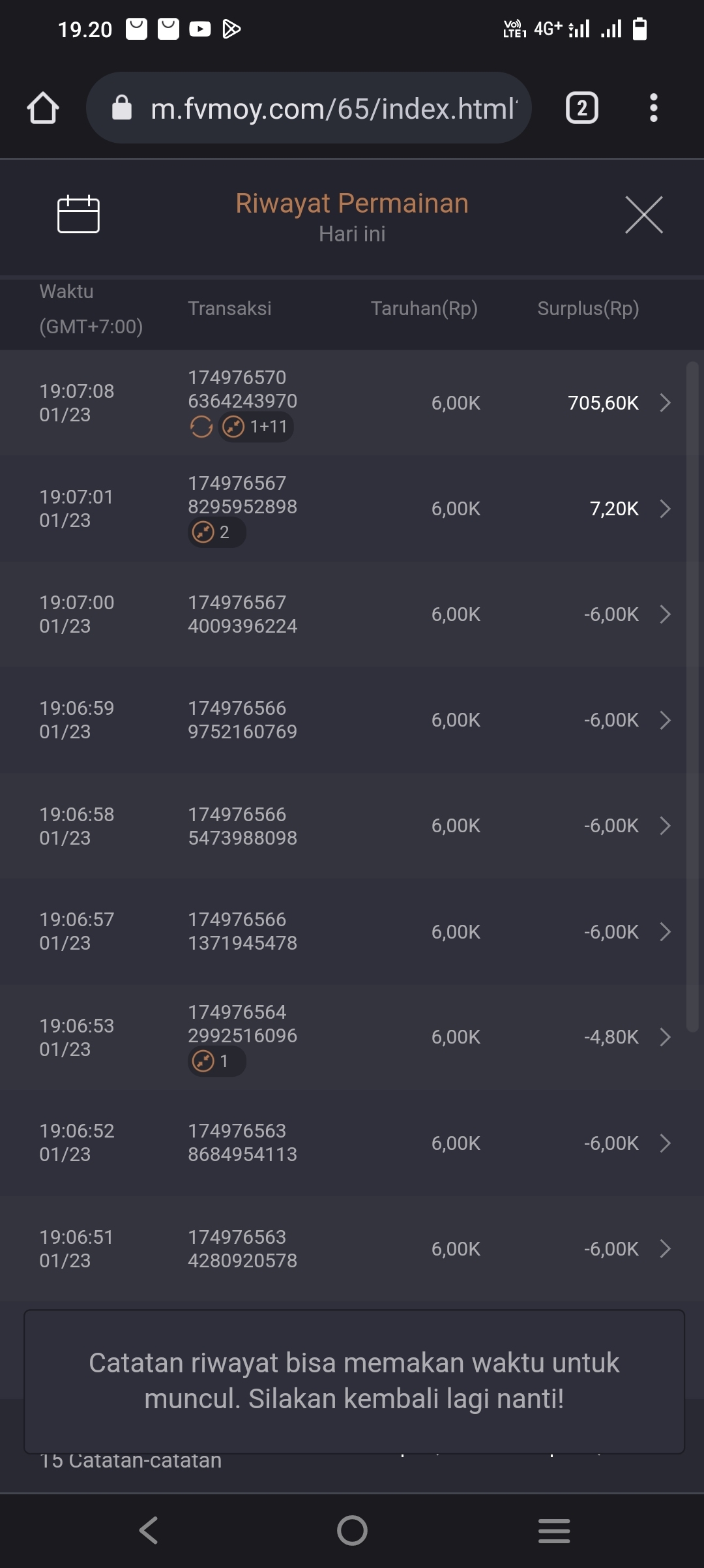Open transaction 174976563 8684954113 entry
Screen dimensions: 704x1568
click(x=242, y=1143)
